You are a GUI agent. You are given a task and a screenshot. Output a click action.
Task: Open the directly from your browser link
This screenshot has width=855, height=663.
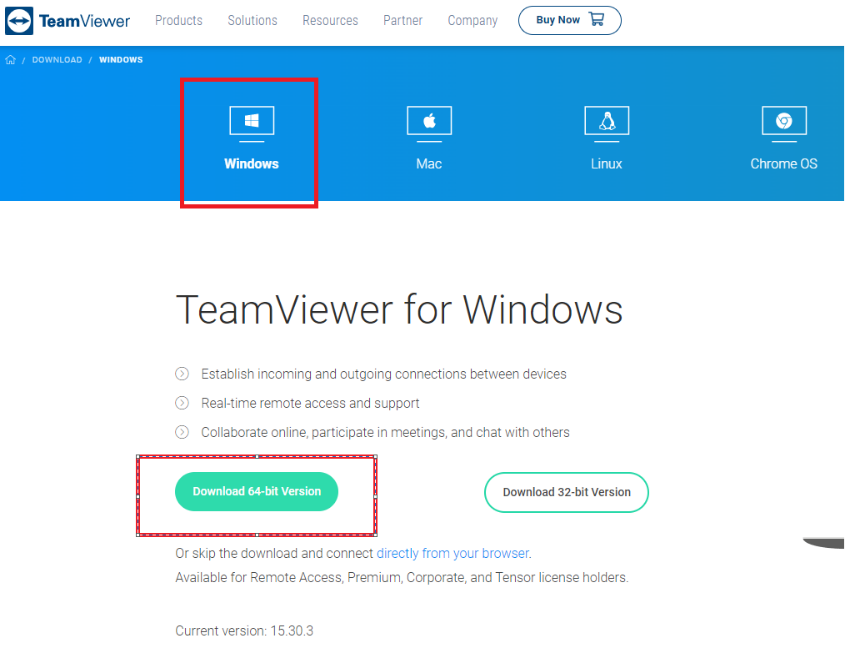(x=453, y=552)
